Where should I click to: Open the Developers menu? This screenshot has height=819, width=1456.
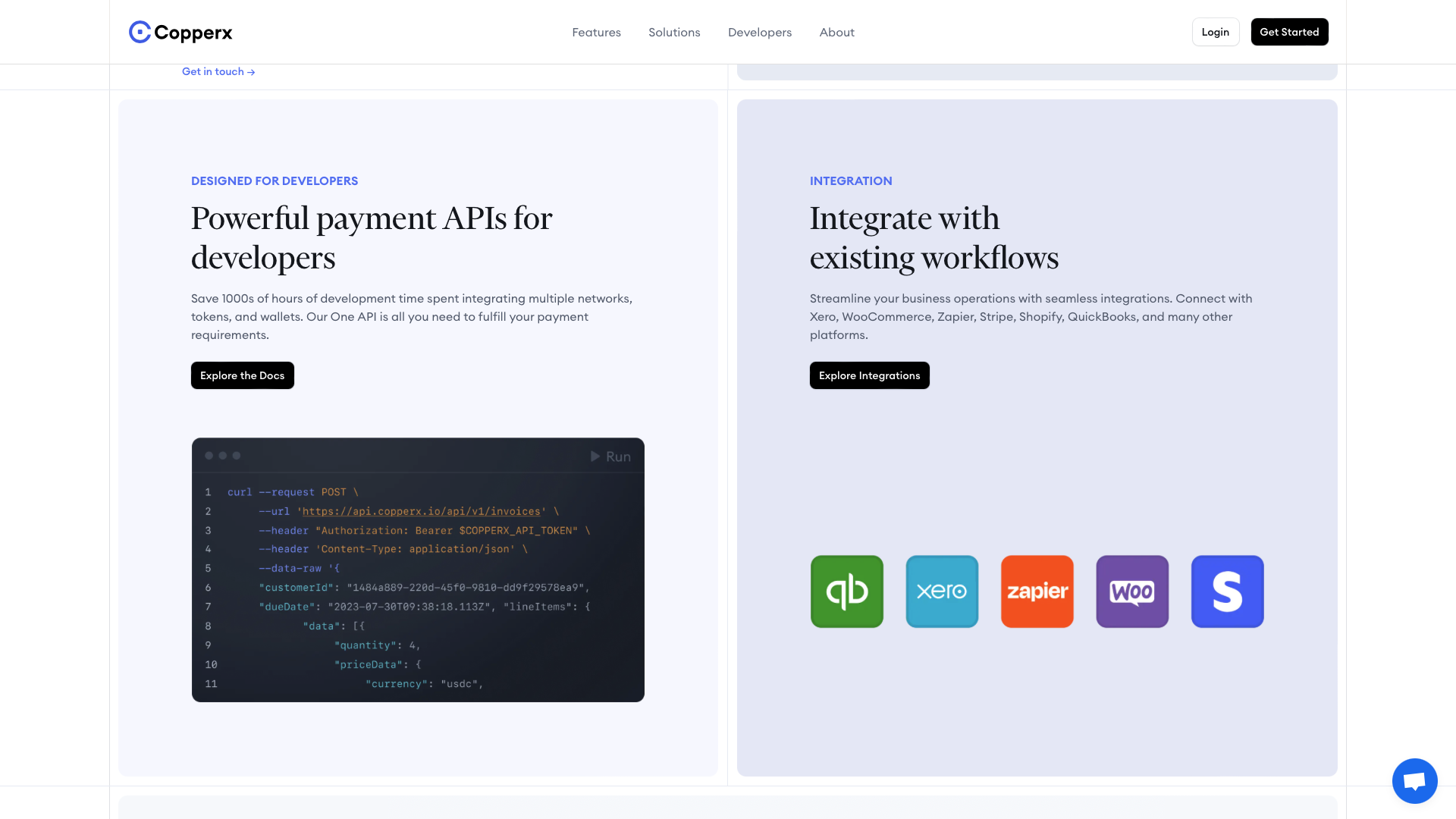coord(759,32)
